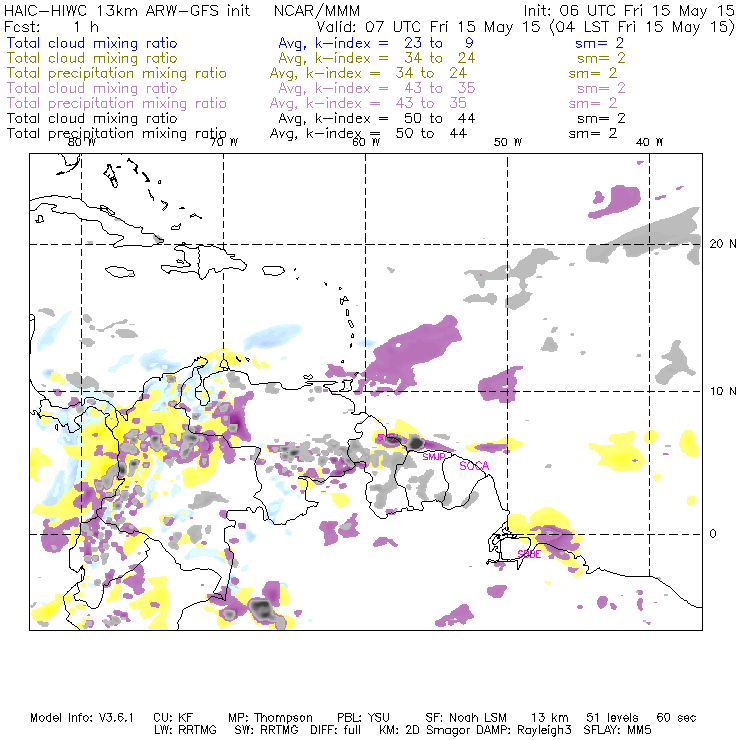740x740 pixels.
Task: Select the 'Init: 06 UTC Fri 15 May 15' text
Action: [629, 11]
